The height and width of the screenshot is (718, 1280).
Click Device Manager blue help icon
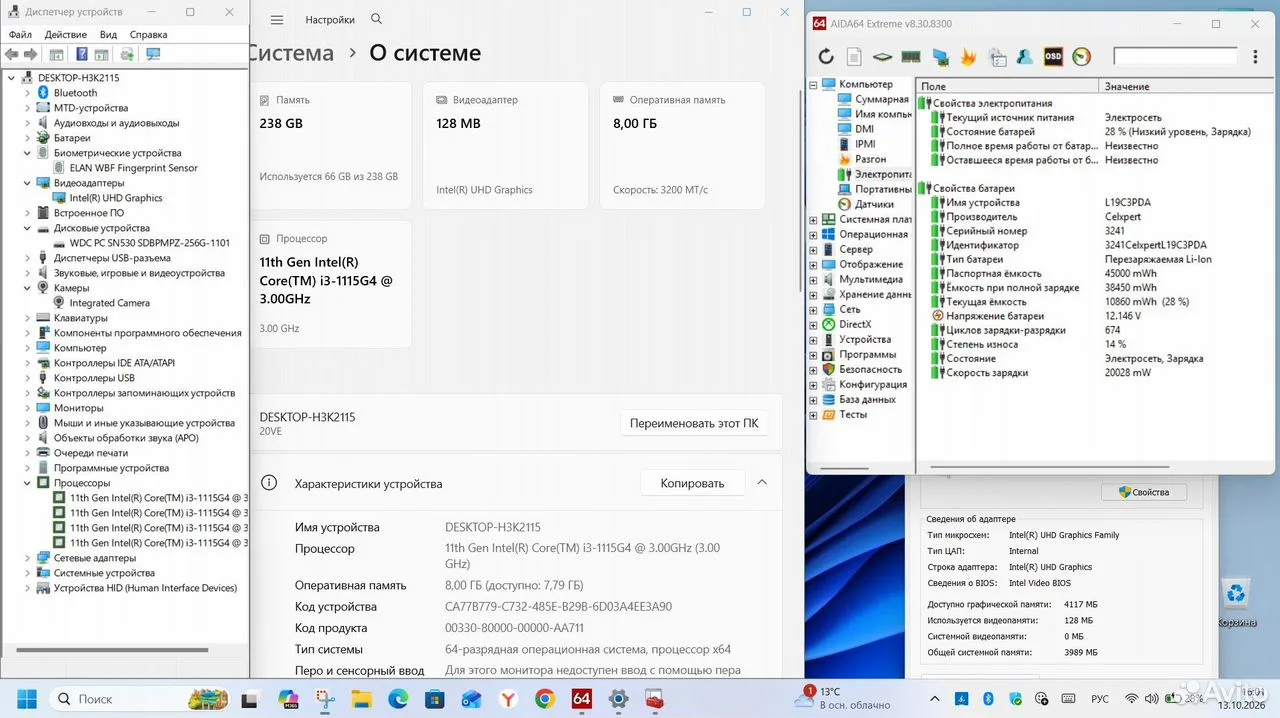pyautogui.click(x=81, y=55)
